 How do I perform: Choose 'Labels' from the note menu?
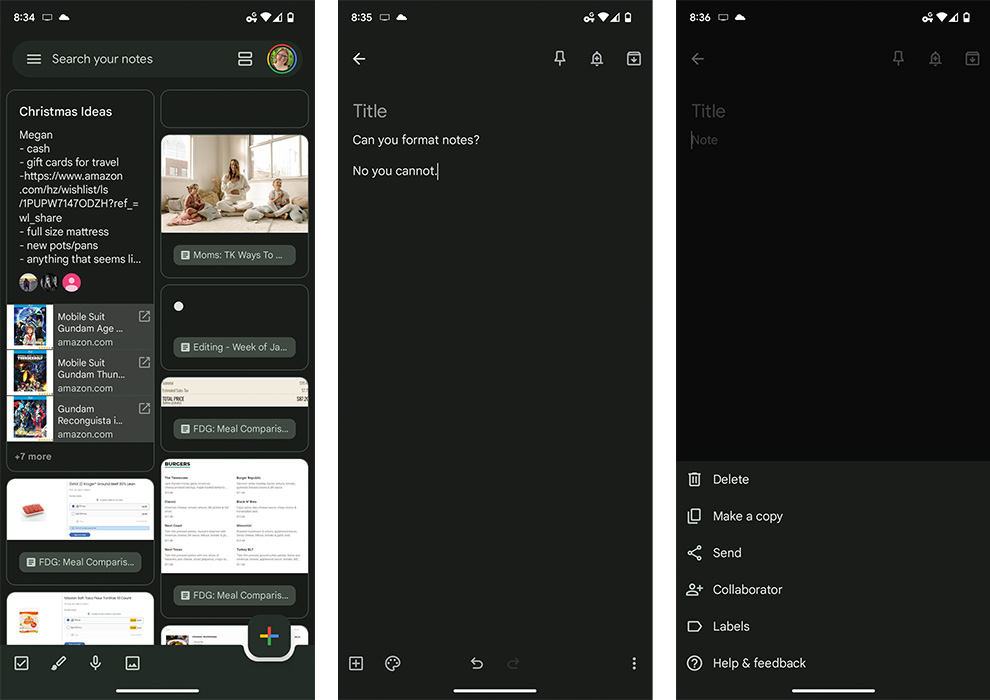[x=731, y=626]
